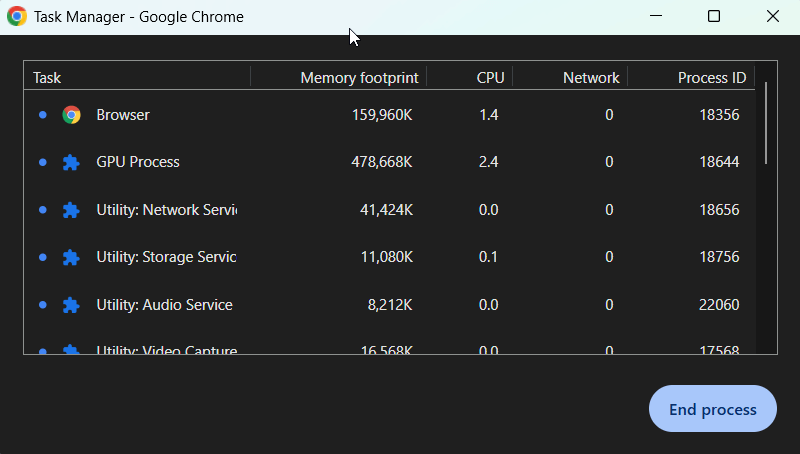
Task: Click process ID 18644
Action: tap(719, 162)
